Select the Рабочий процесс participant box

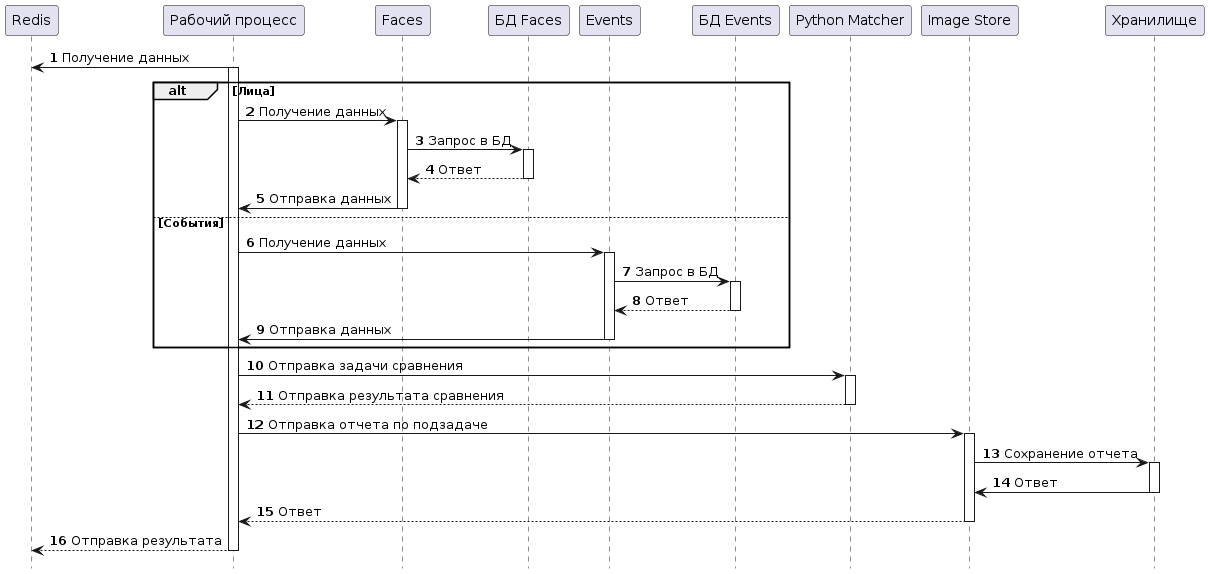pyautogui.click(x=233, y=20)
